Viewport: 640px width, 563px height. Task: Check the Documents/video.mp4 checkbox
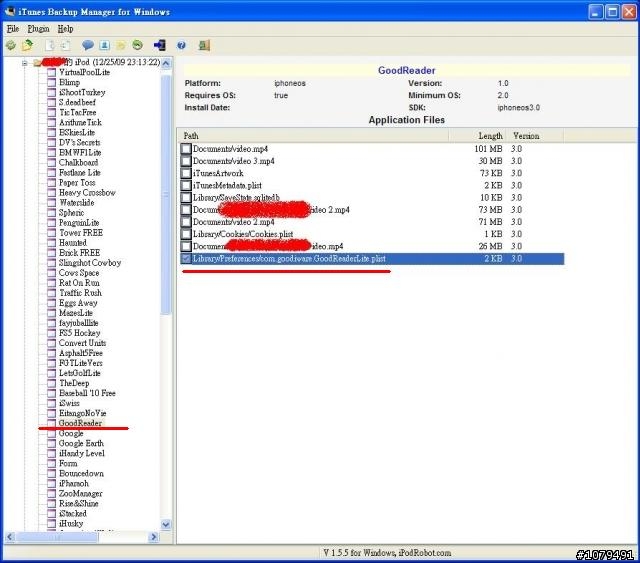coord(186,149)
